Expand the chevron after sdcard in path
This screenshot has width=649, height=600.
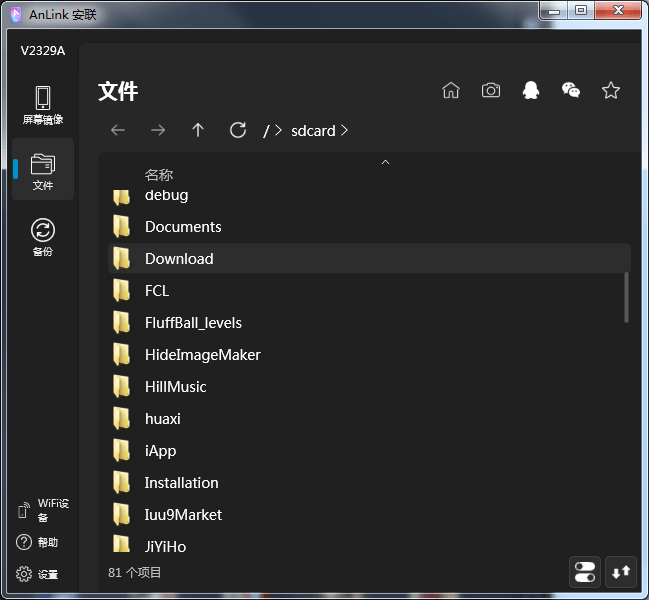coord(345,130)
